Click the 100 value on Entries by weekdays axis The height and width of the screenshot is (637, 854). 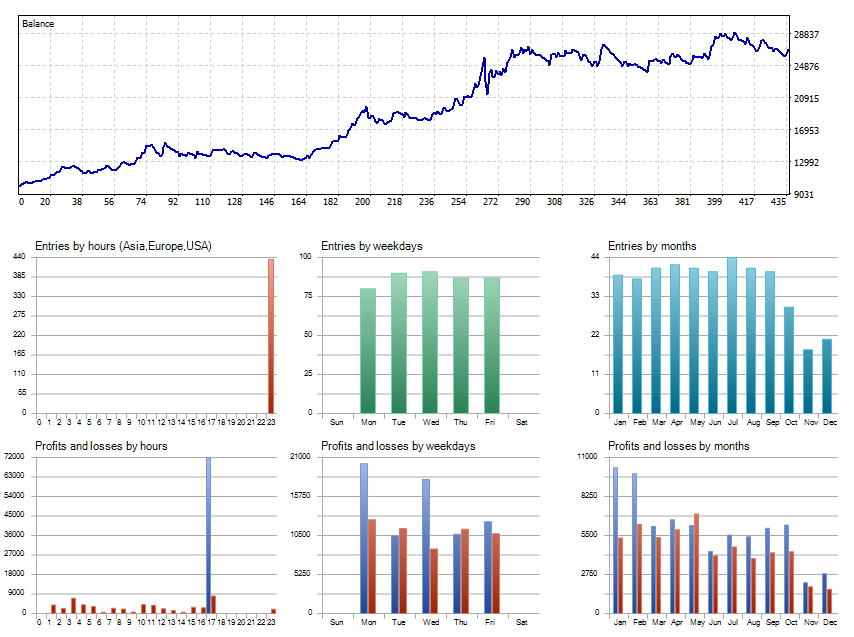pyautogui.click(x=306, y=256)
